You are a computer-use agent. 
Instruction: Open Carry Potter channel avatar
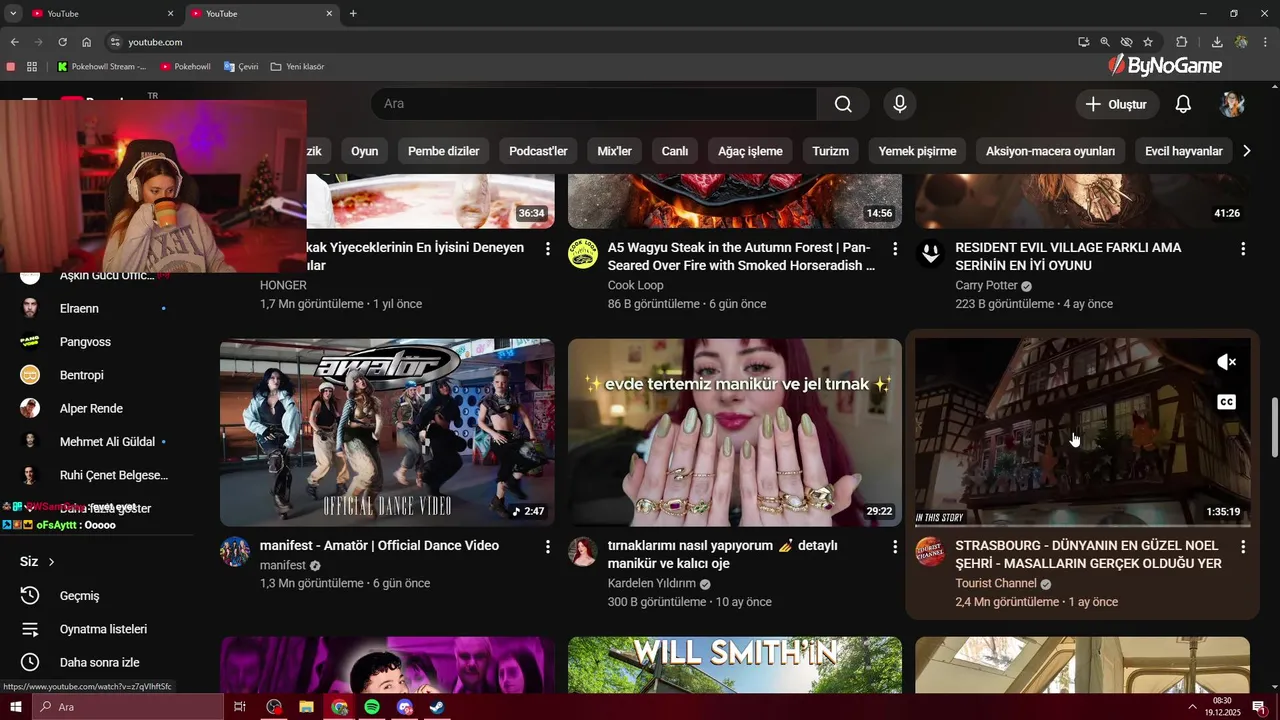pyautogui.click(x=930, y=254)
